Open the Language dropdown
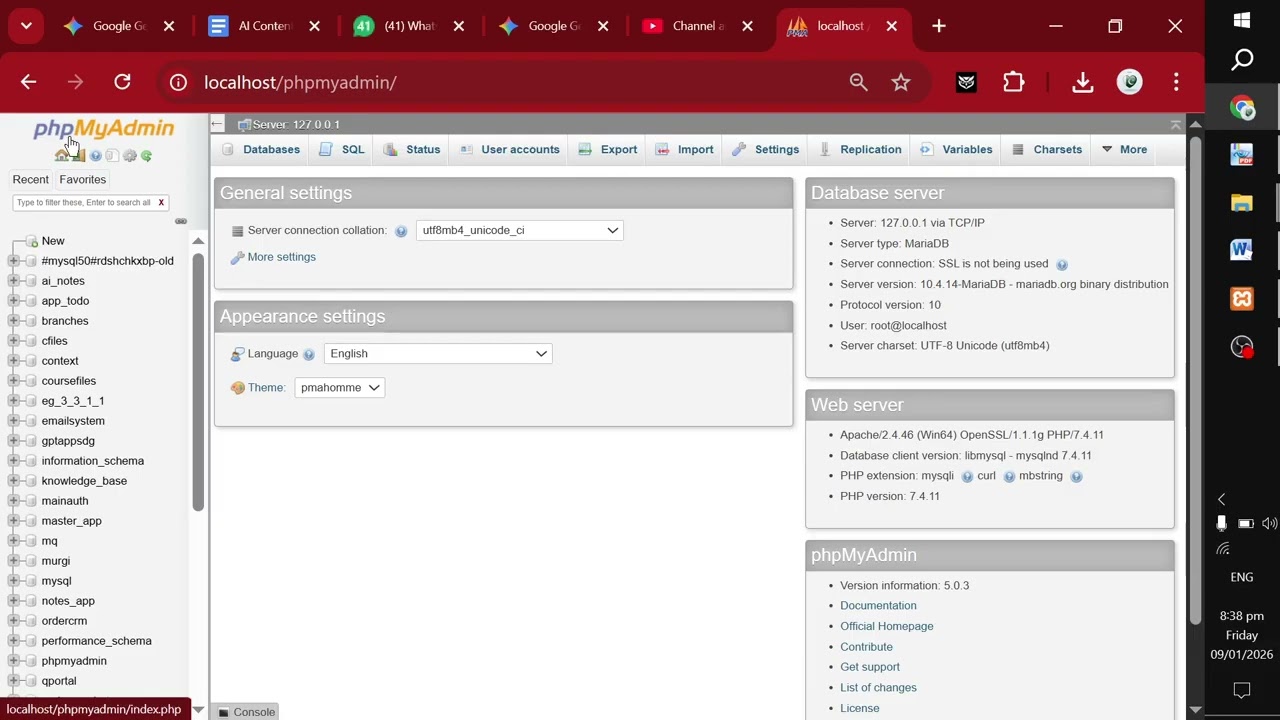The width and height of the screenshot is (1280, 720). 437,354
